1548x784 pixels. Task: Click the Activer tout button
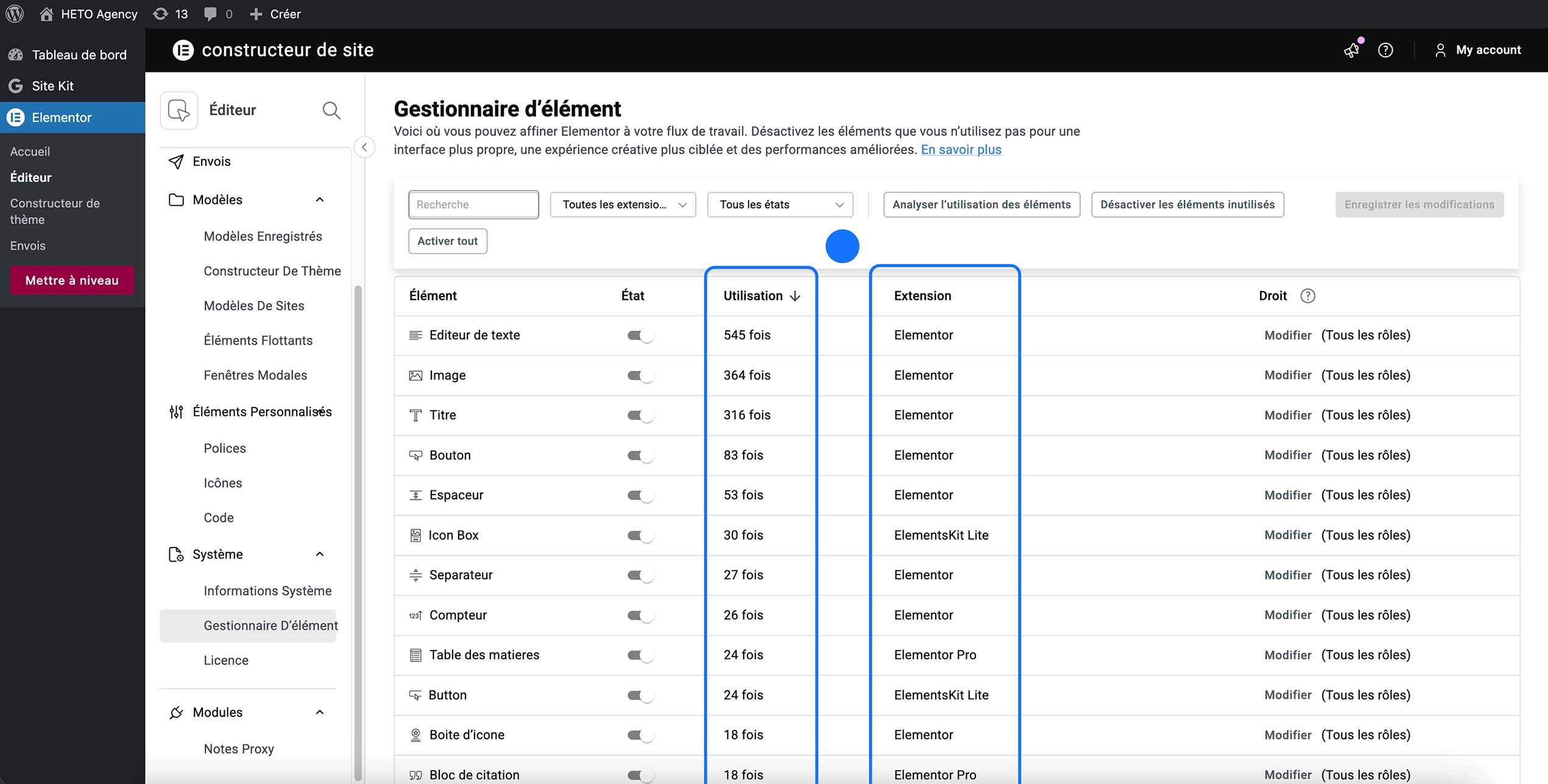point(447,241)
